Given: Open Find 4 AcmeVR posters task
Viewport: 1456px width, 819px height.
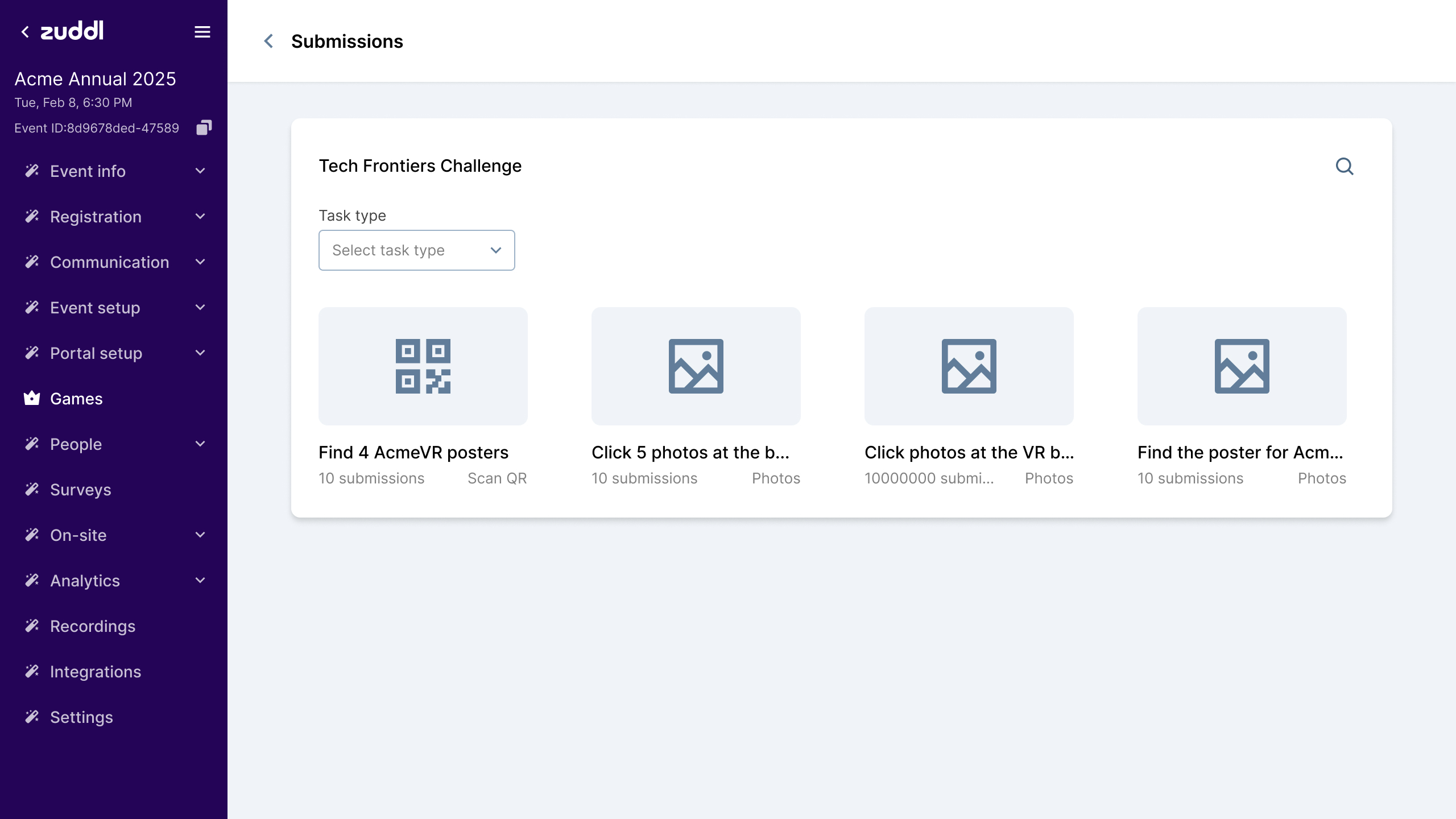Looking at the screenshot, I should pyautogui.click(x=413, y=452).
